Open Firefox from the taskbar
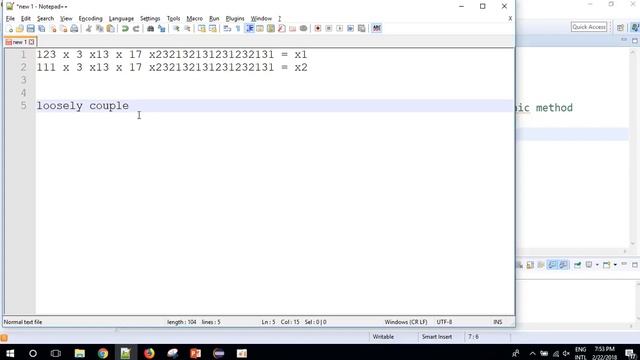 click(149, 353)
